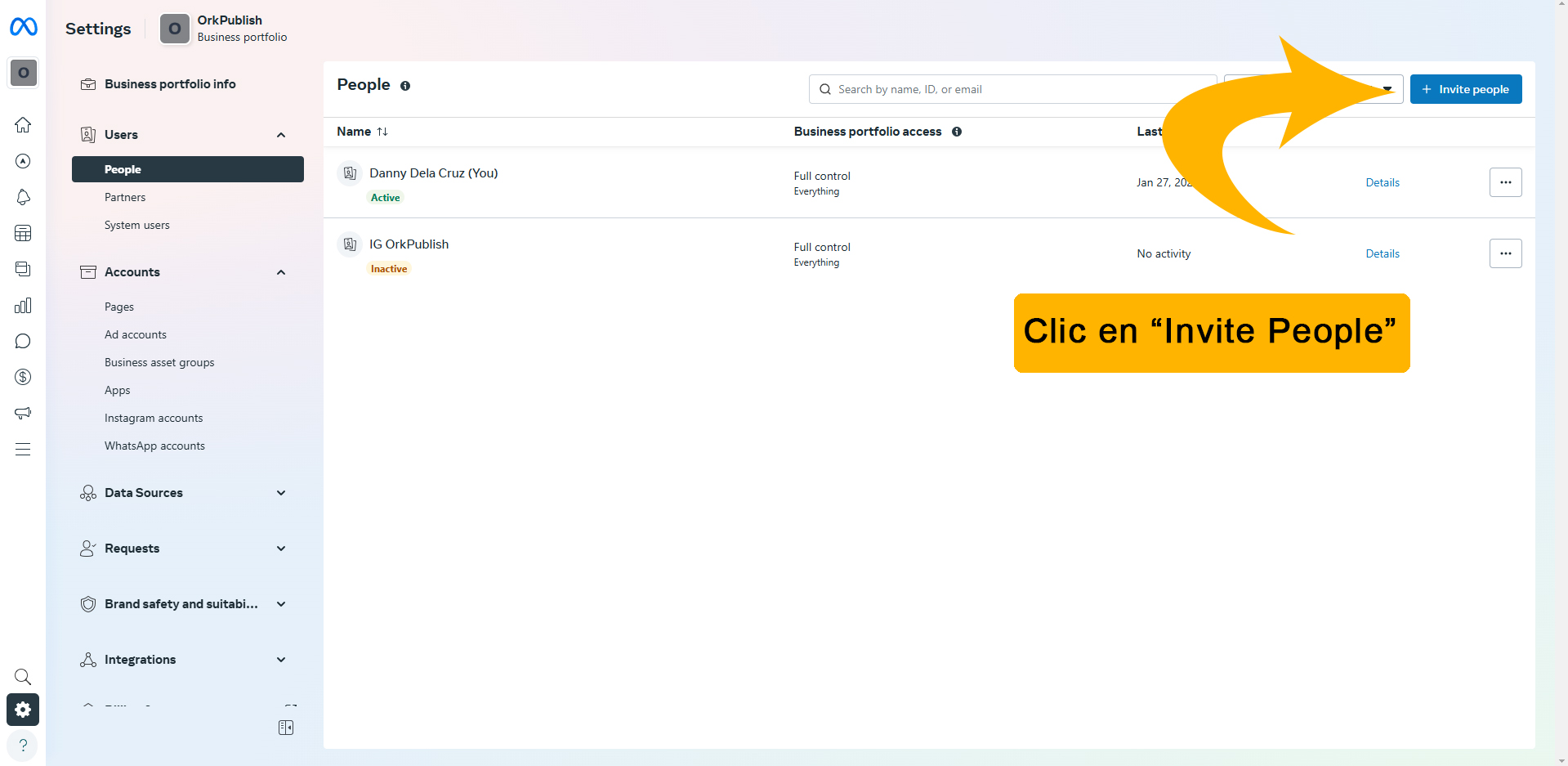Open Details link for IG OrkPublish

1382,253
